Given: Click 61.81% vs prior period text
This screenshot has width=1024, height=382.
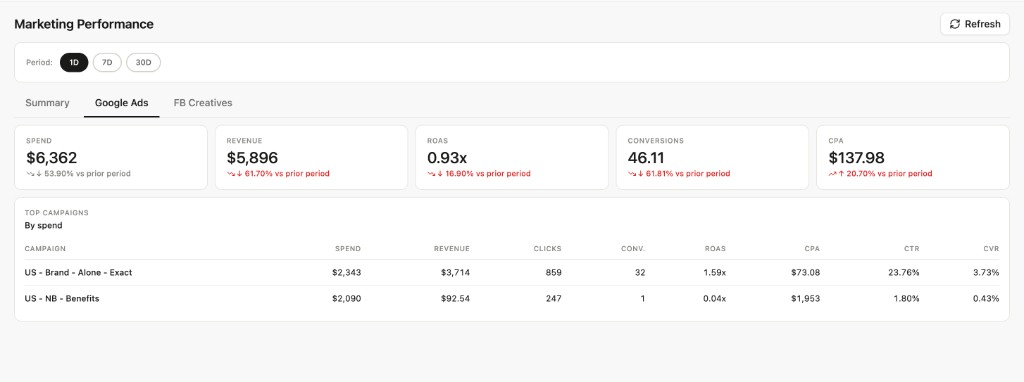Looking at the screenshot, I should [688, 174].
